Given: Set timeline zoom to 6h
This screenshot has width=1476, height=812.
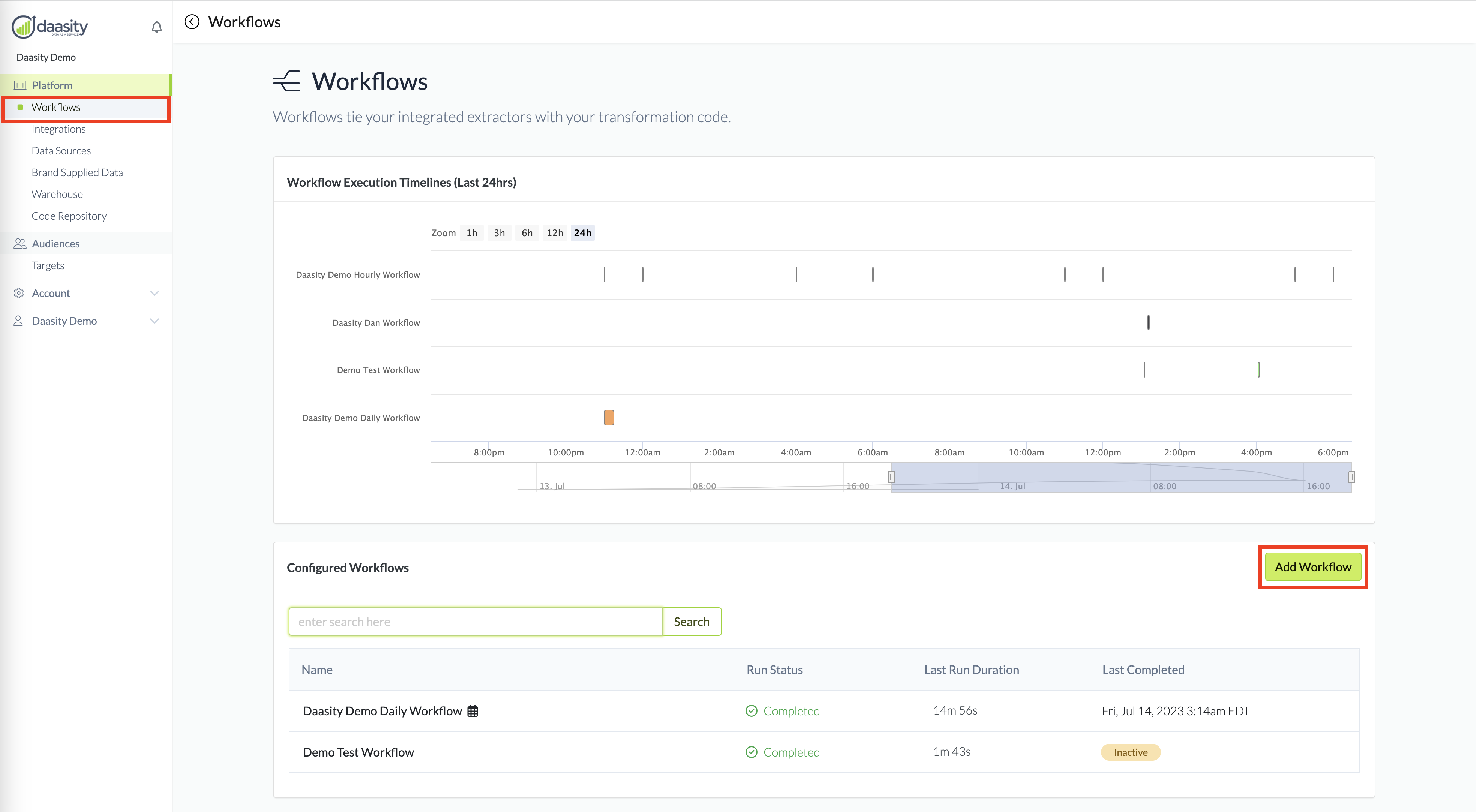Looking at the screenshot, I should click(x=526, y=232).
